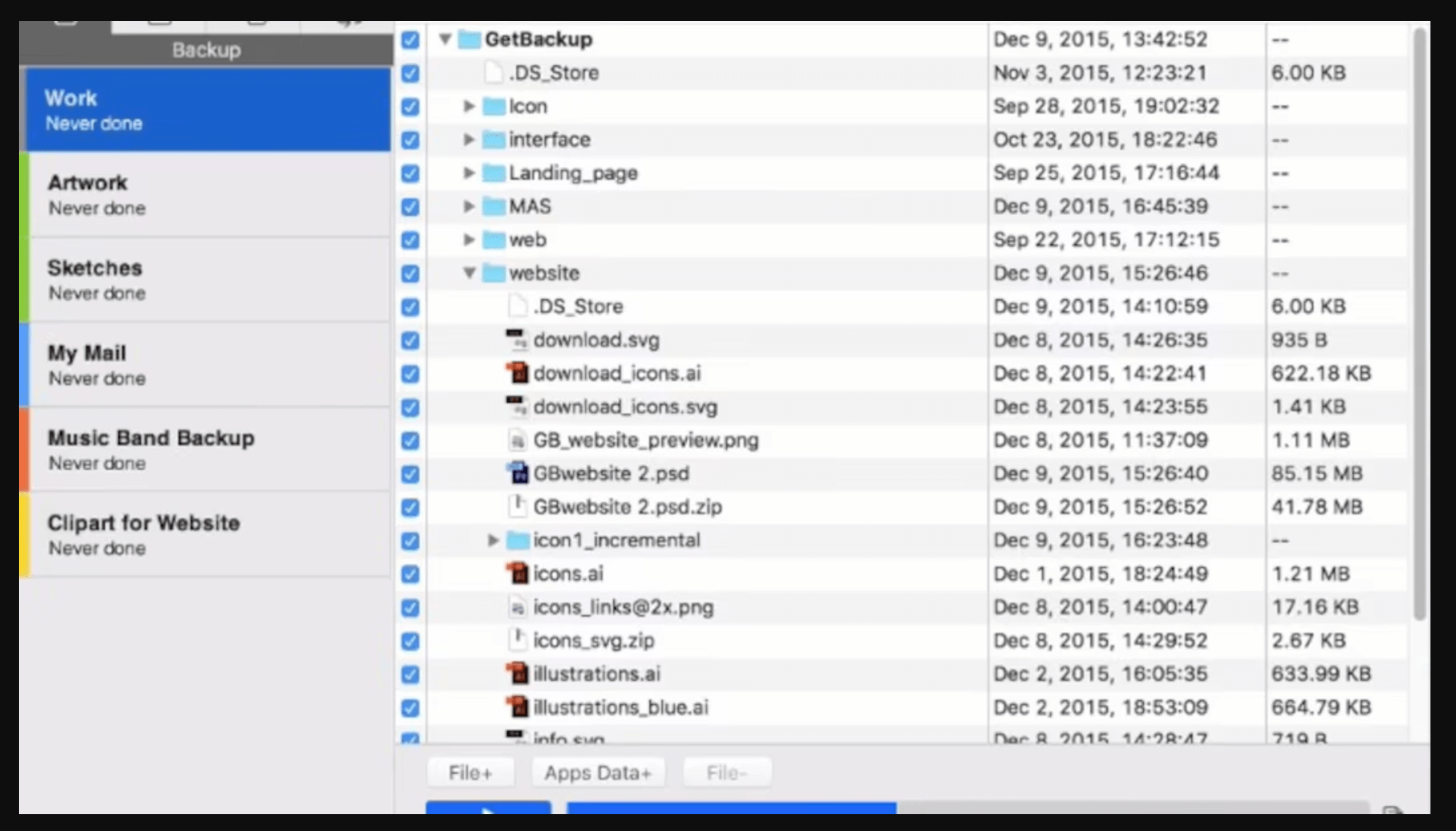Click the File+ button

click(471, 773)
